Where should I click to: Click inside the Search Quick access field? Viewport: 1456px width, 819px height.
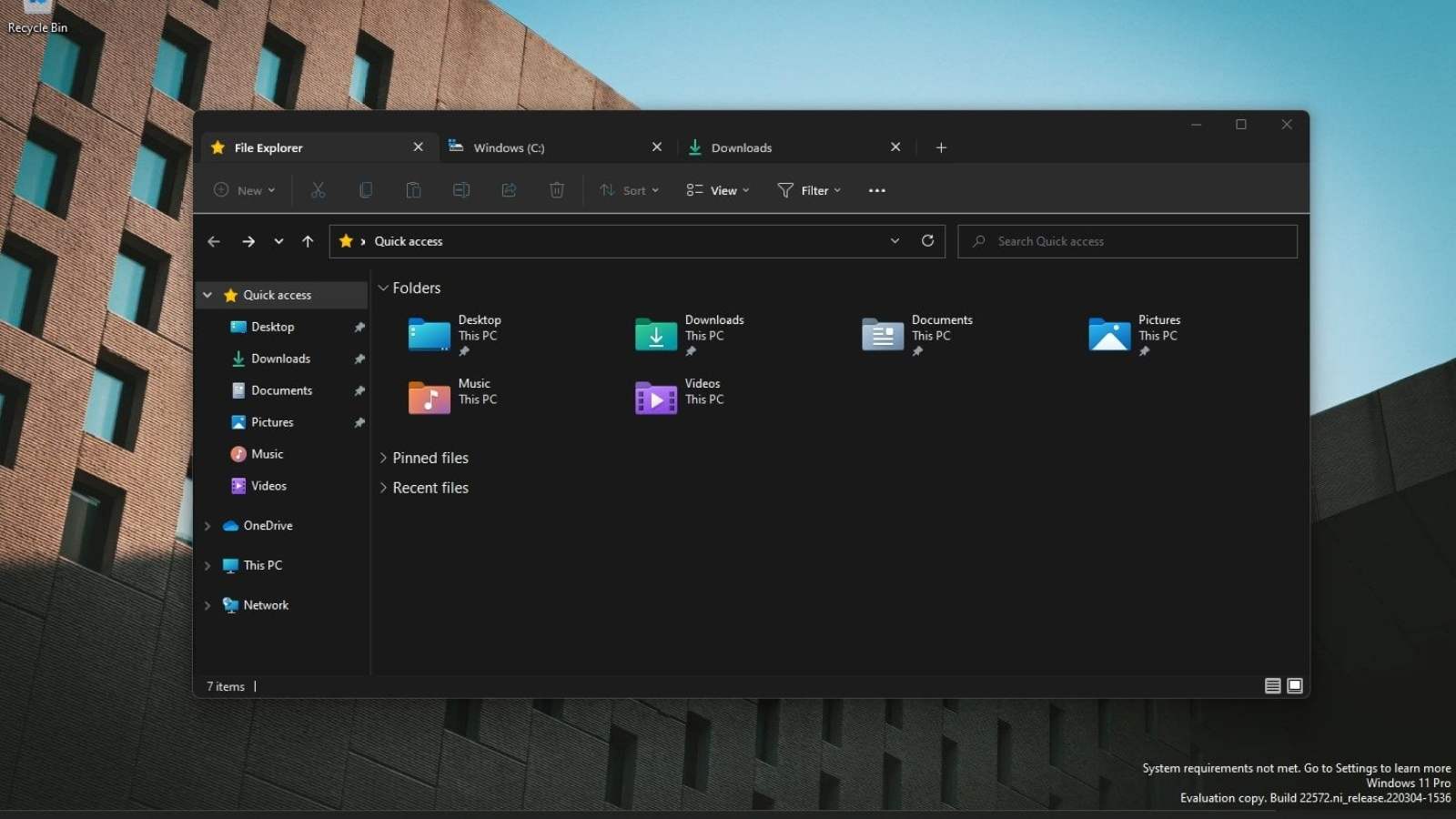click(x=1128, y=241)
